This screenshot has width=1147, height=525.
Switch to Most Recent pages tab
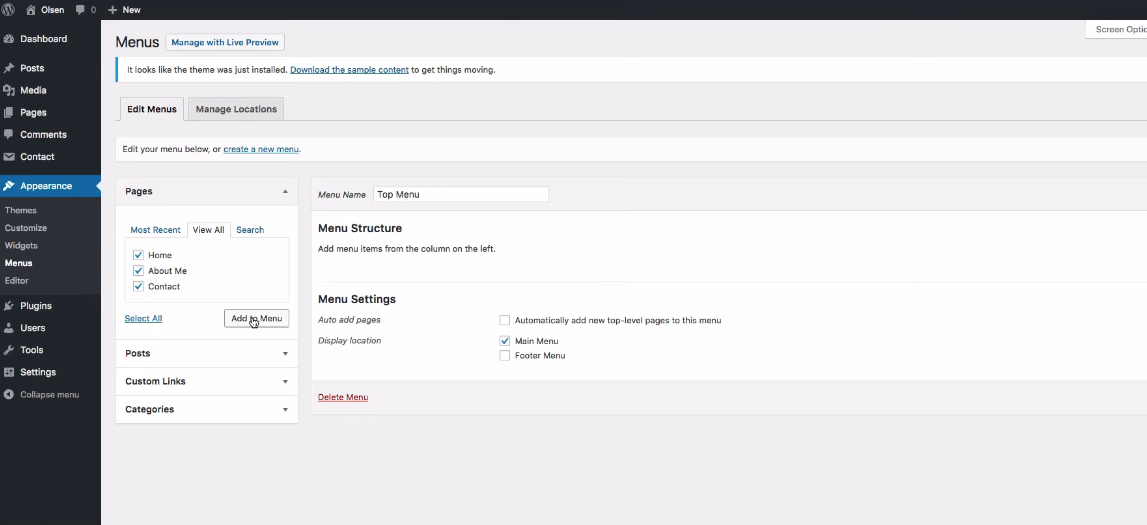pos(155,230)
